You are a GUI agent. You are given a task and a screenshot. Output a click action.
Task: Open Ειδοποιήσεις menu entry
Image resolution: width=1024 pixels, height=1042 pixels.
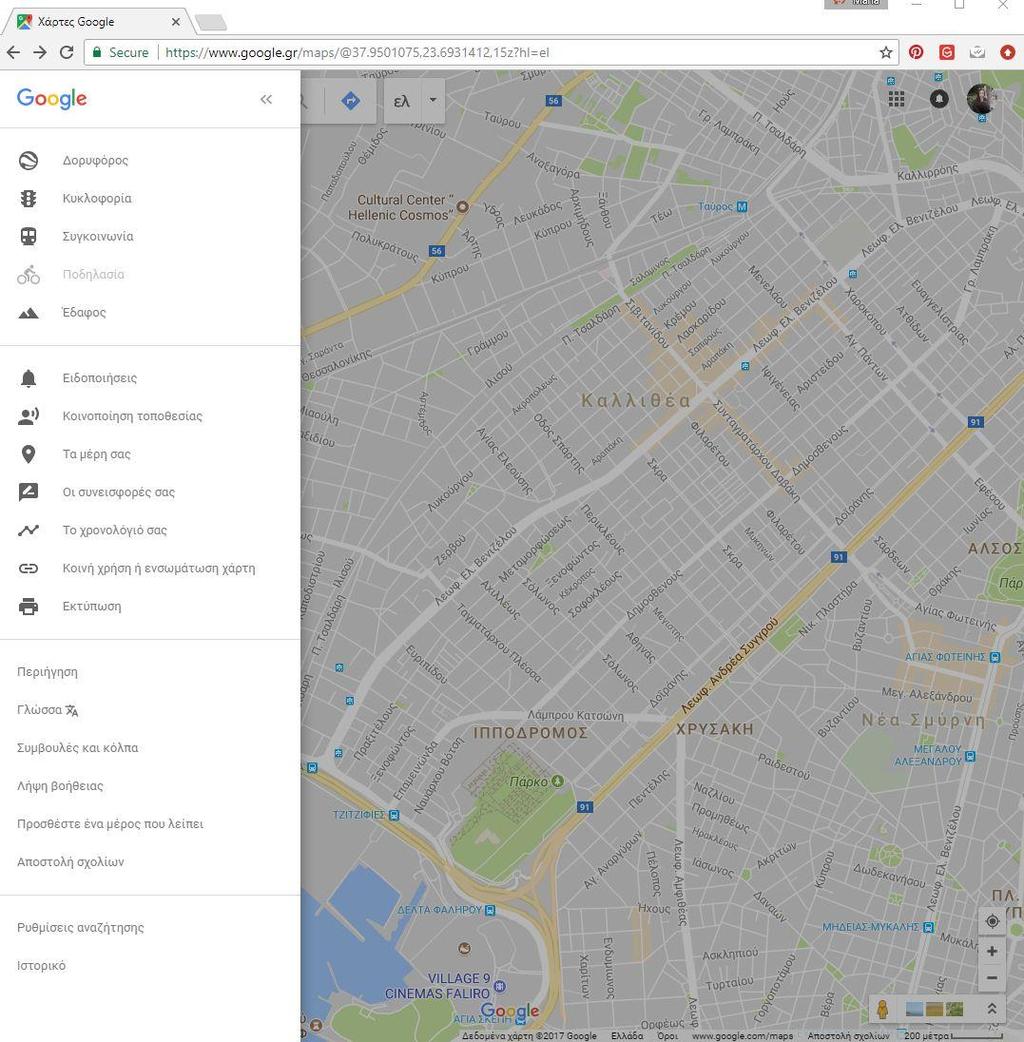[x=100, y=378]
